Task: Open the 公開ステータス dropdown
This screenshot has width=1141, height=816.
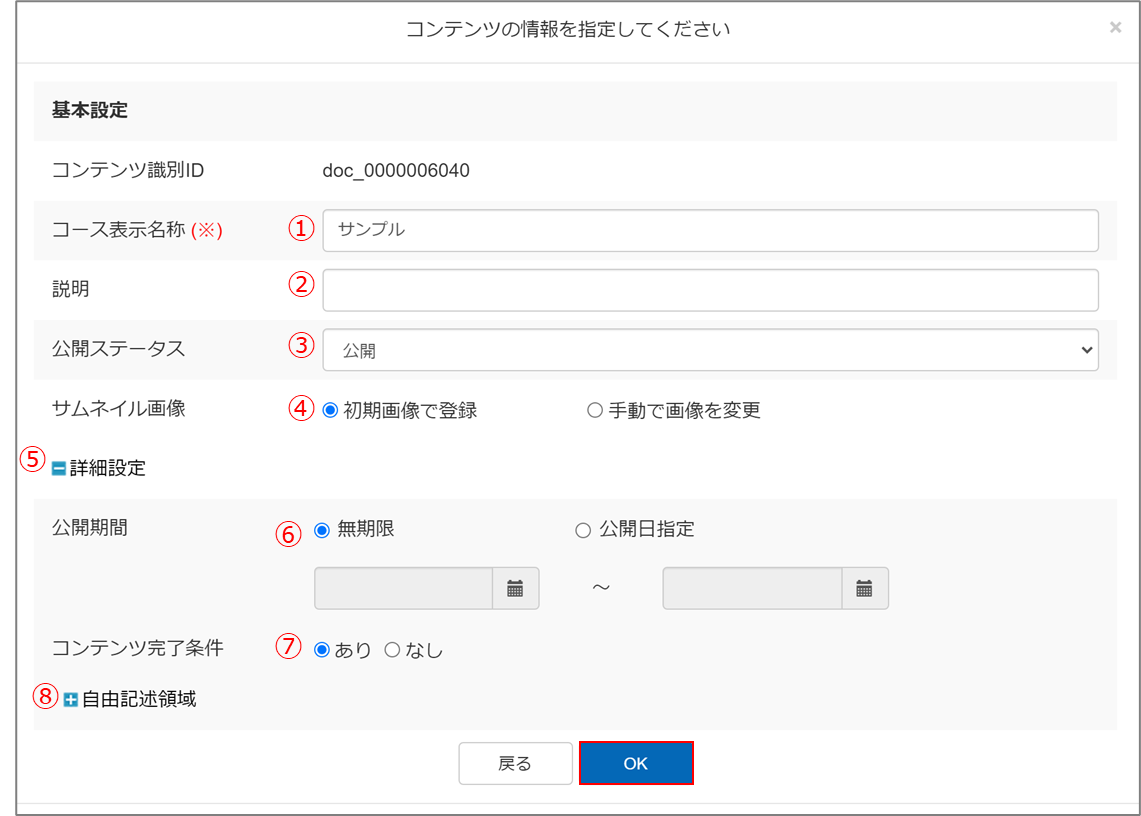Action: point(710,350)
